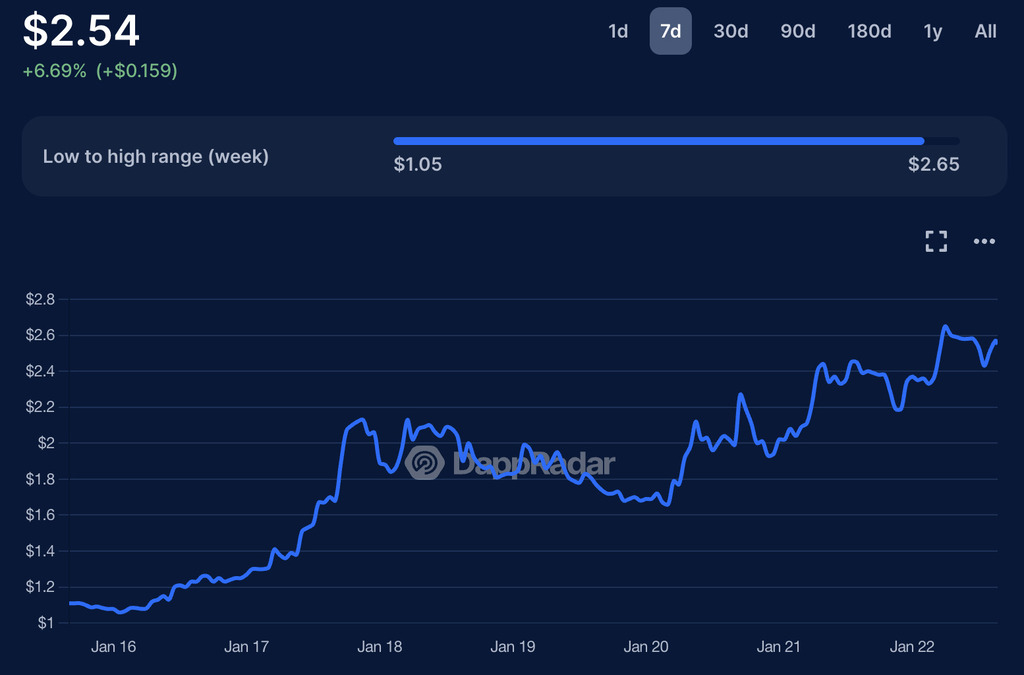Image resolution: width=1024 pixels, height=675 pixels.
Task: Show All-time price history
Action: [986, 31]
